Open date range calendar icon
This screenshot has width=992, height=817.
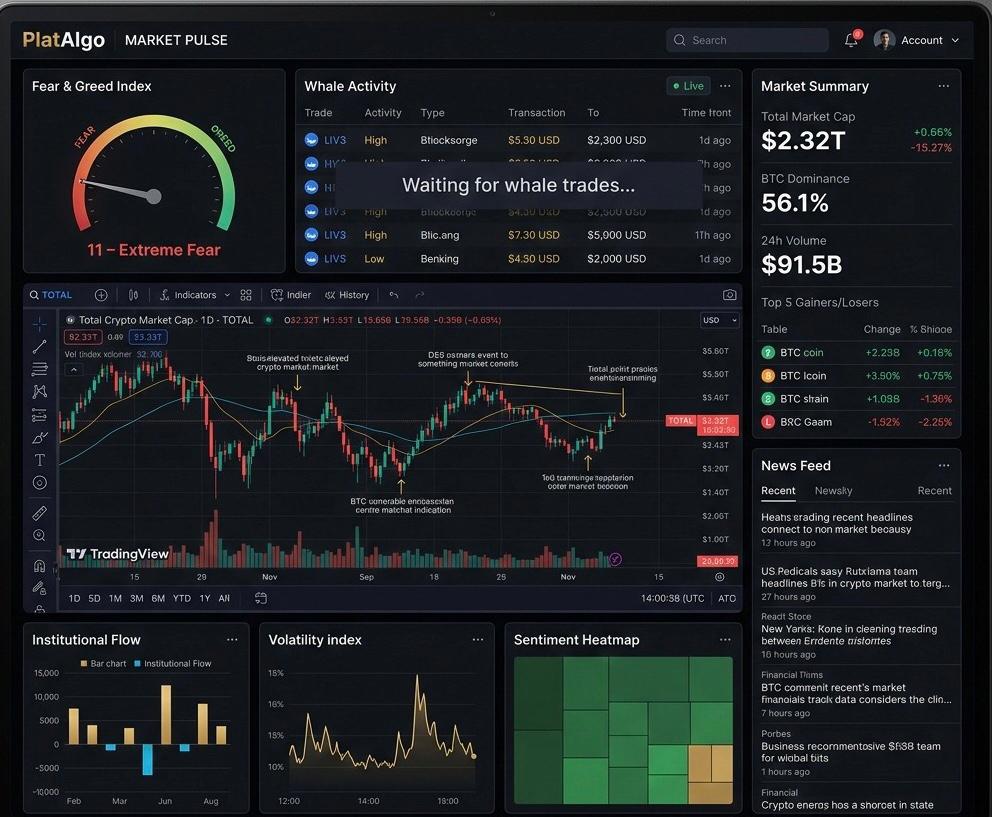coord(261,598)
